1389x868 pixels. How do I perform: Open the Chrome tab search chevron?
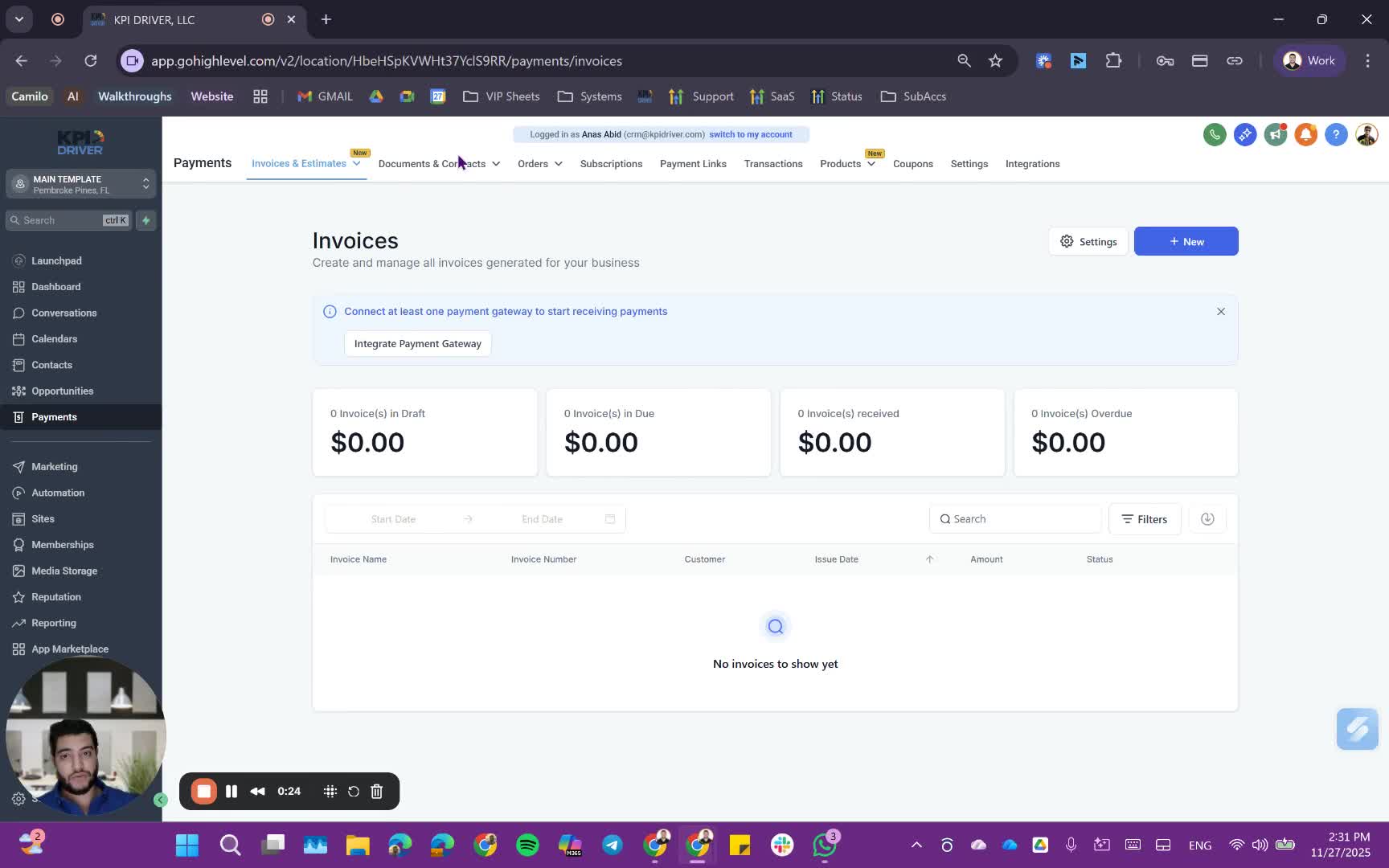(19, 19)
